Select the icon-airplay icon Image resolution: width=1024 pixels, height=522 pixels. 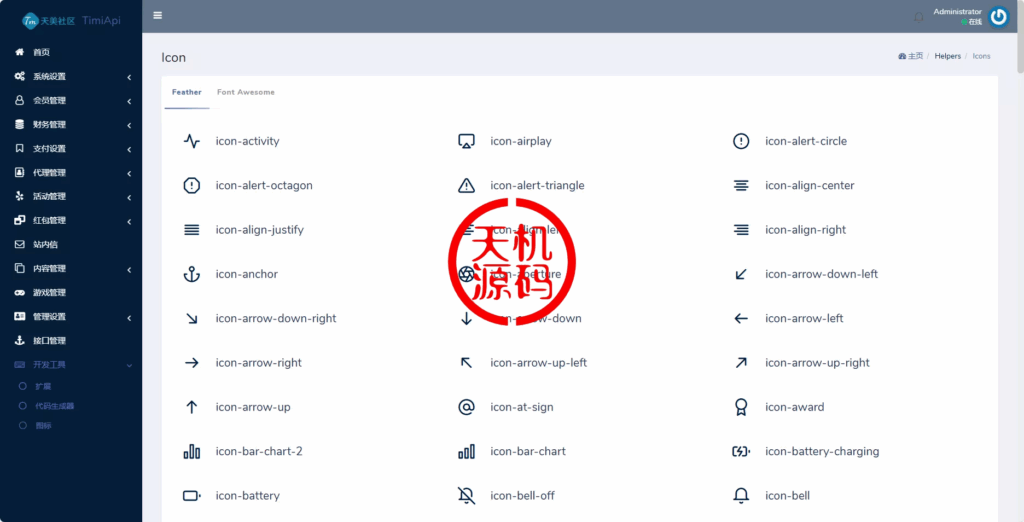coord(466,141)
